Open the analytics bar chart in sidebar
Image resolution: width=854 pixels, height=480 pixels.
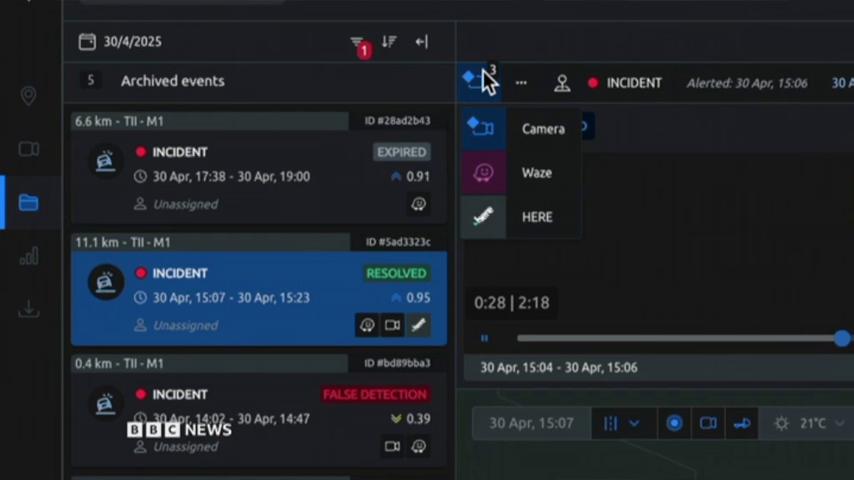click(x=29, y=256)
